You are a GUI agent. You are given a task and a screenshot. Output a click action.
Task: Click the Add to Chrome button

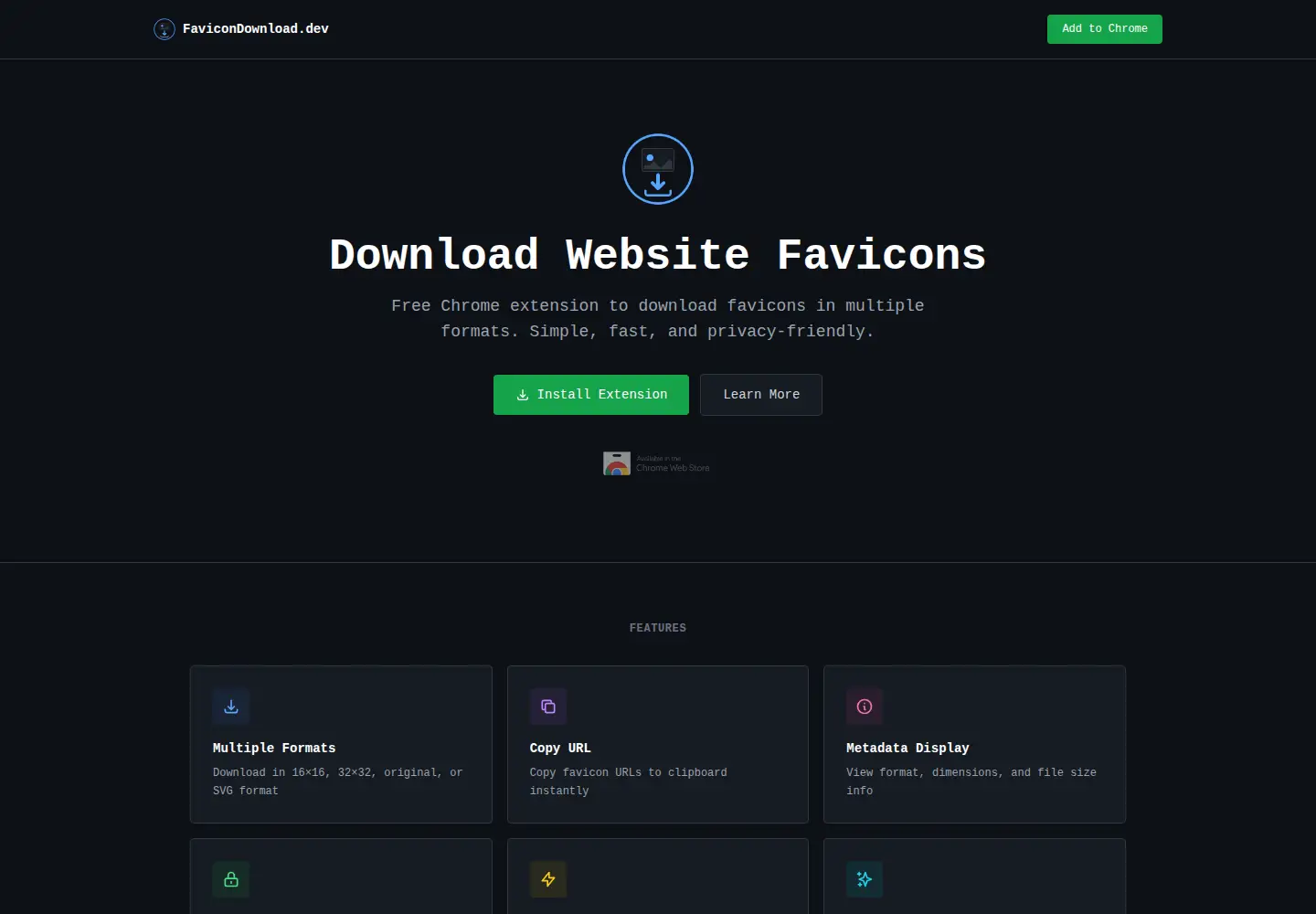(1105, 29)
